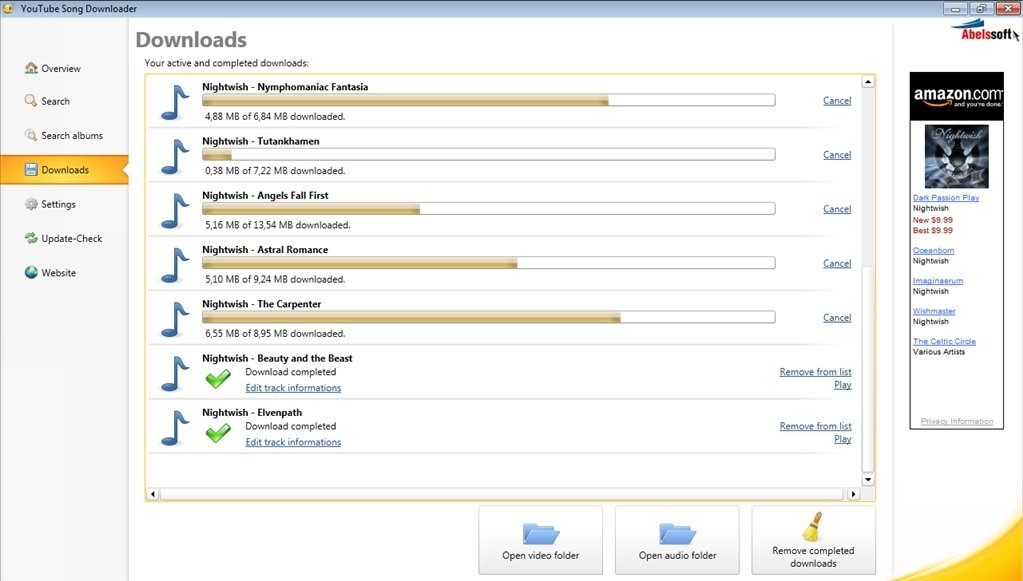Open the Wishmaster album link
This screenshot has height=581, width=1023.
(x=934, y=311)
